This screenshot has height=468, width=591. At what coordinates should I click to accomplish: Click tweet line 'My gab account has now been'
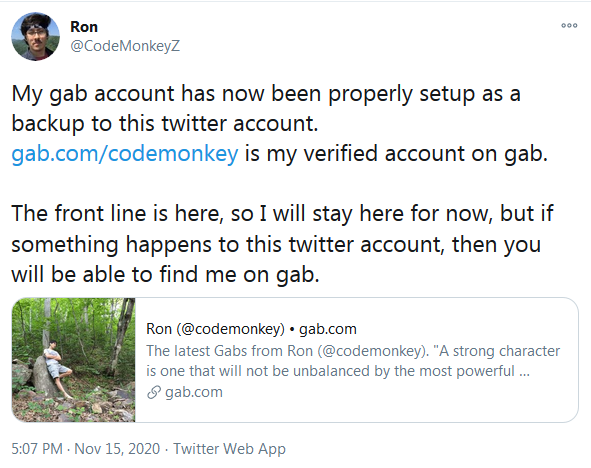[266, 94]
